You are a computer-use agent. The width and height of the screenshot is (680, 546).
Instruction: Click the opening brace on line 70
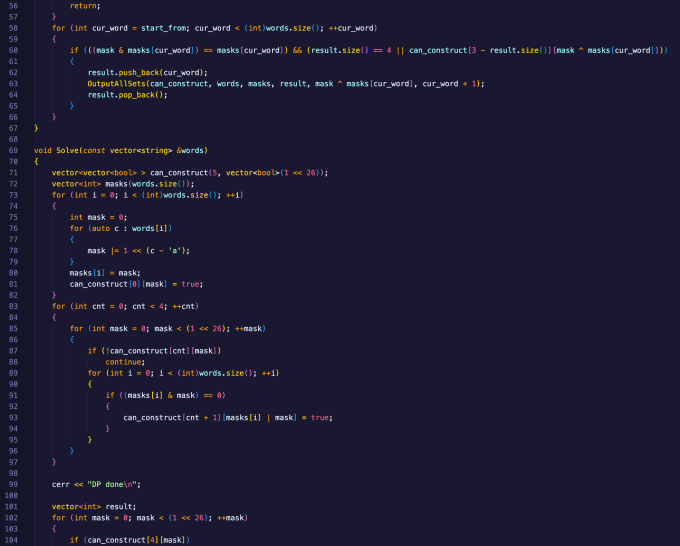(x=36, y=162)
